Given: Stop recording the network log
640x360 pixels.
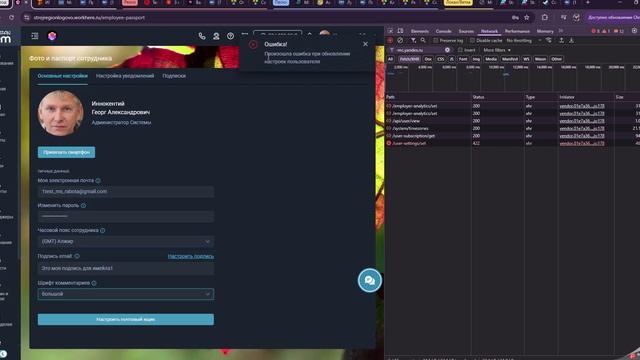Looking at the screenshot, I should pos(390,40).
